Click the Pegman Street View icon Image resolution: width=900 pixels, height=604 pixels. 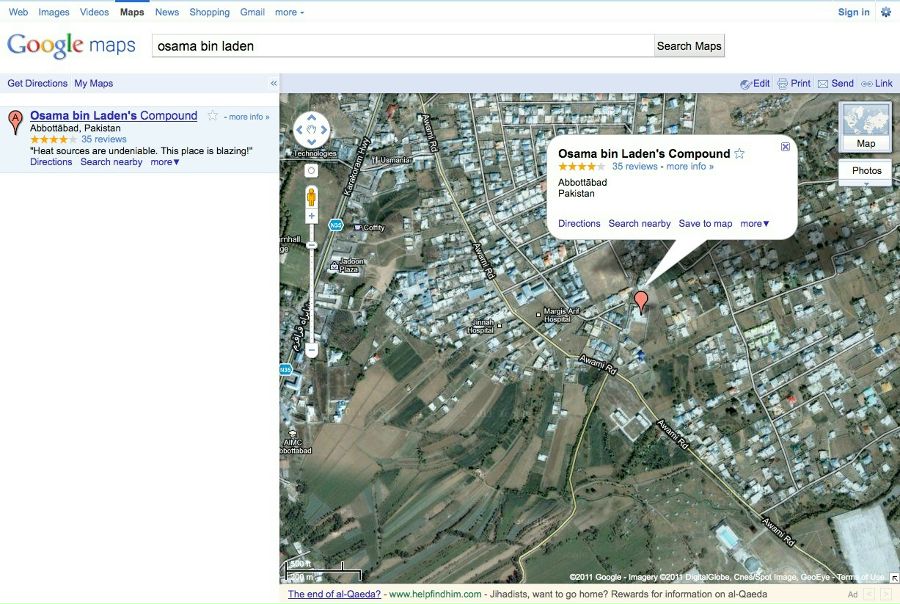[311, 194]
